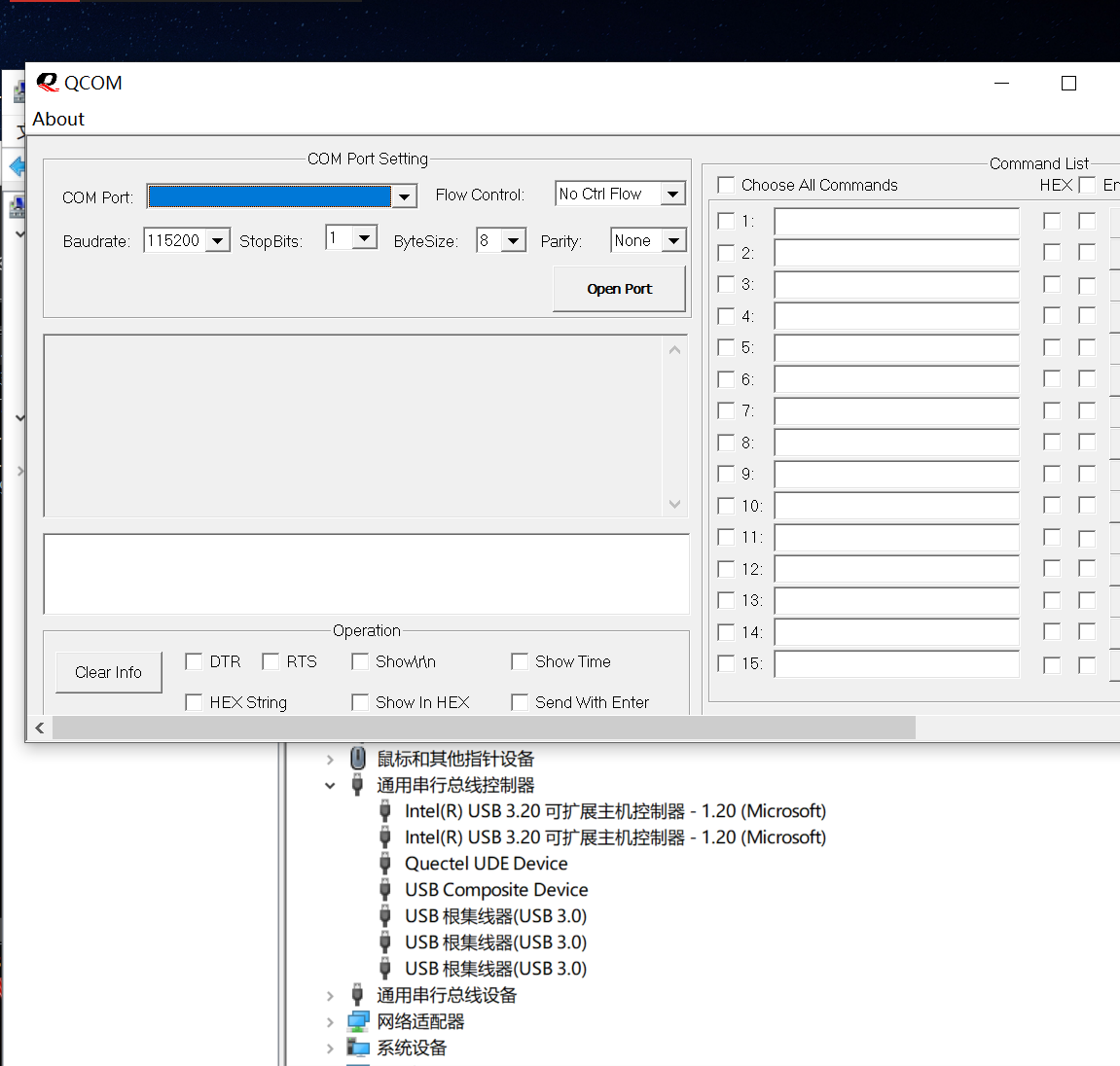Click the mouse devices (鼠标和其他指针设备) icon
The width and height of the screenshot is (1120, 1066).
(358, 759)
